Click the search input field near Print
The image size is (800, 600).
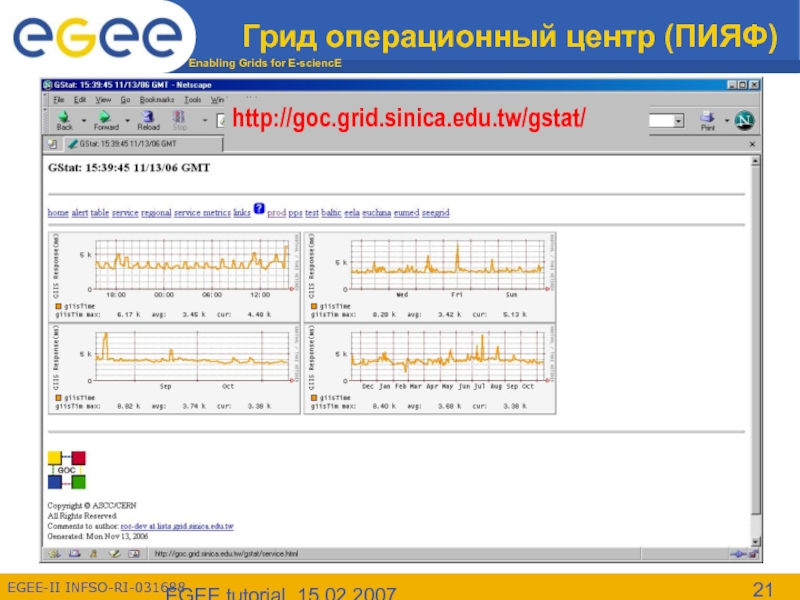click(661, 121)
